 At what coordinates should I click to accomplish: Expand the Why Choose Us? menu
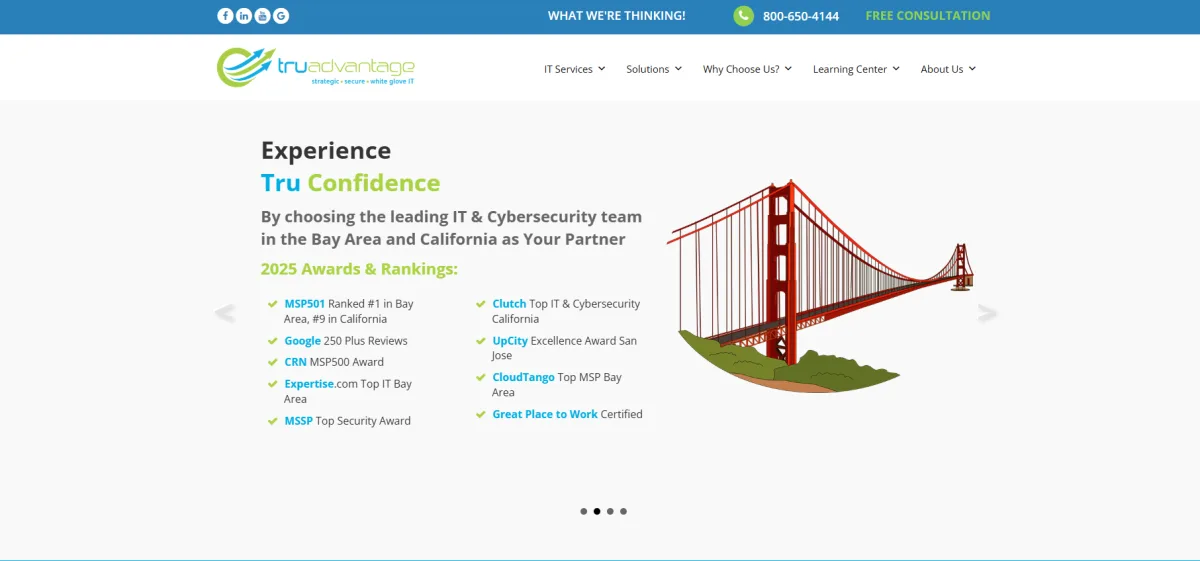tap(747, 69)
